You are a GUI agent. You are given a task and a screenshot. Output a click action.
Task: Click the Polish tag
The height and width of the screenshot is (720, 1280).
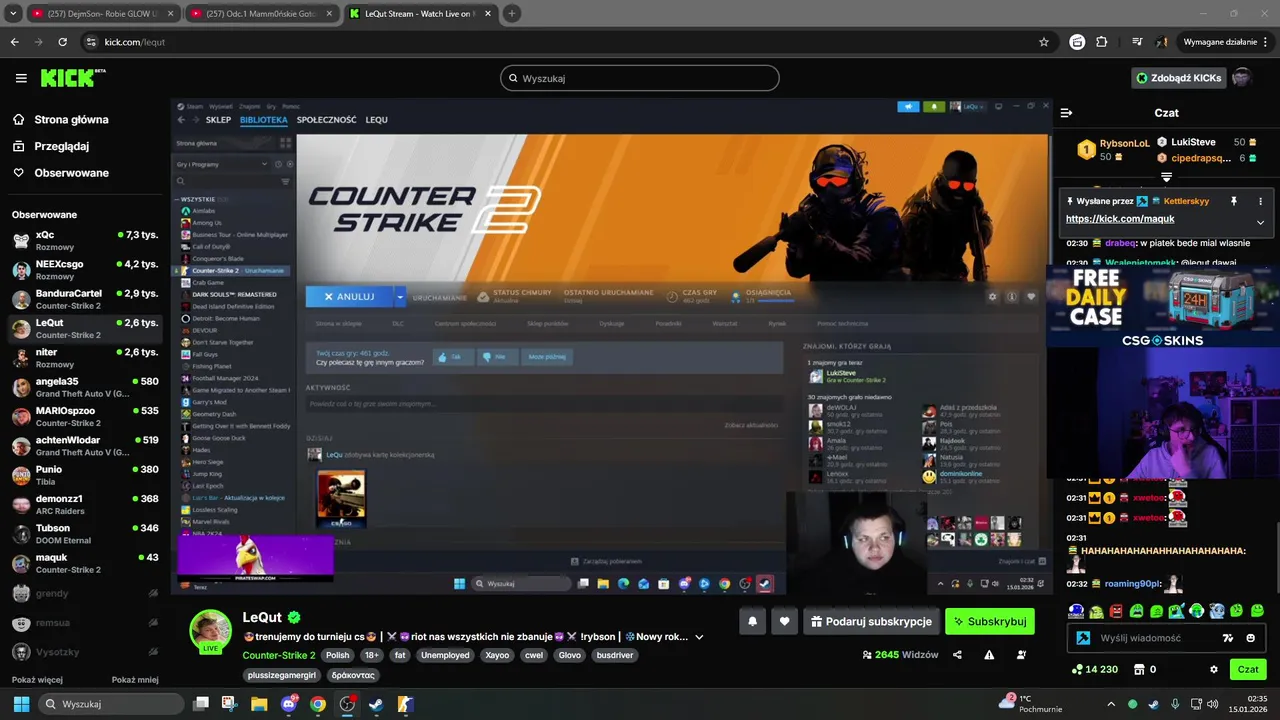click(x=337, y=655)
